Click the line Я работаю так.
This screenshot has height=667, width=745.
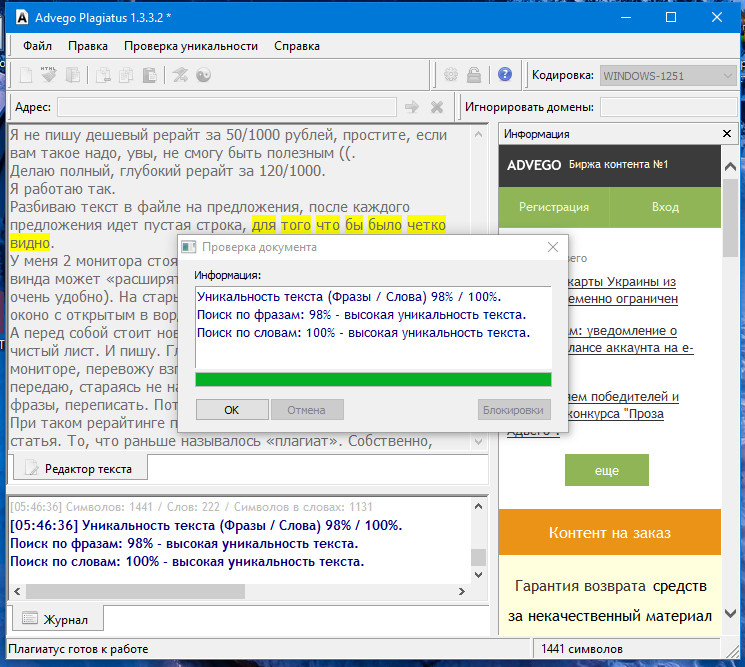63,189
